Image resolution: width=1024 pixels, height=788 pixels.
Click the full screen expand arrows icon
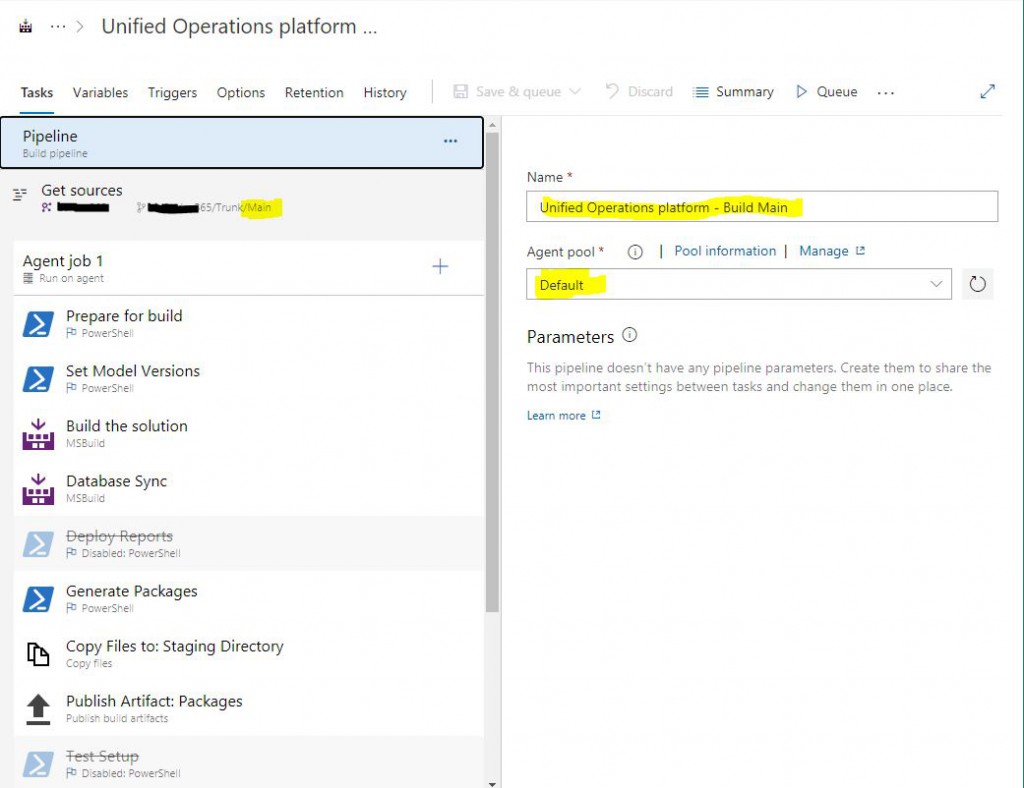987,92
